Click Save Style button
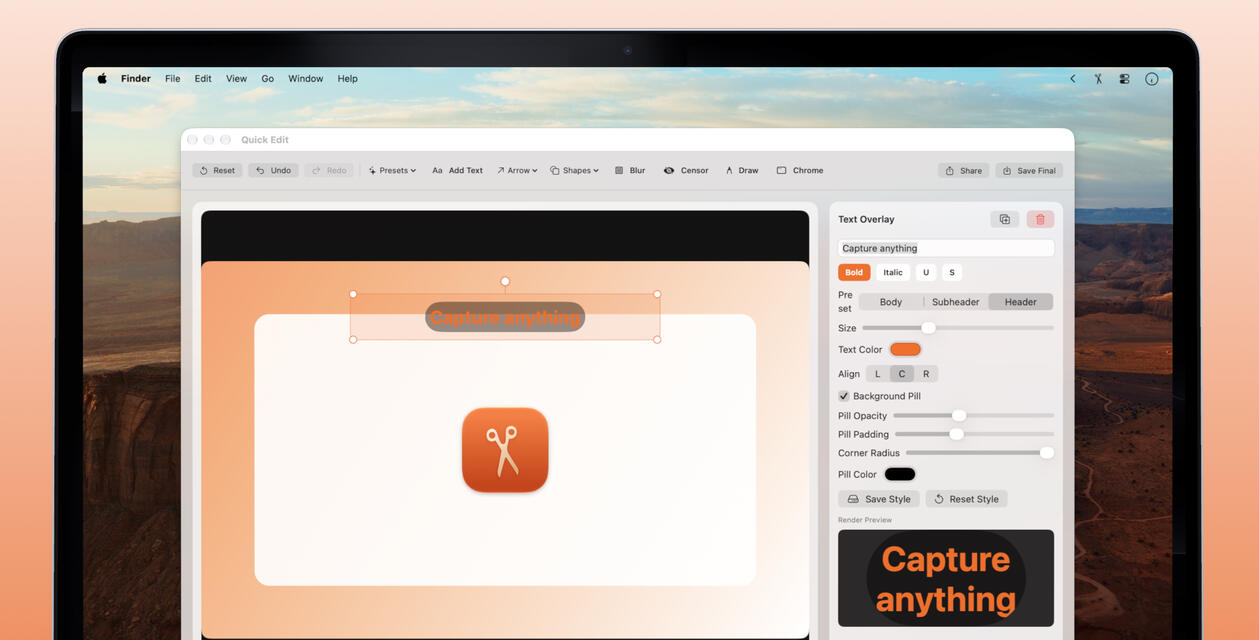Viewport: 1259px width, 640px height. (x=879, y=499)
